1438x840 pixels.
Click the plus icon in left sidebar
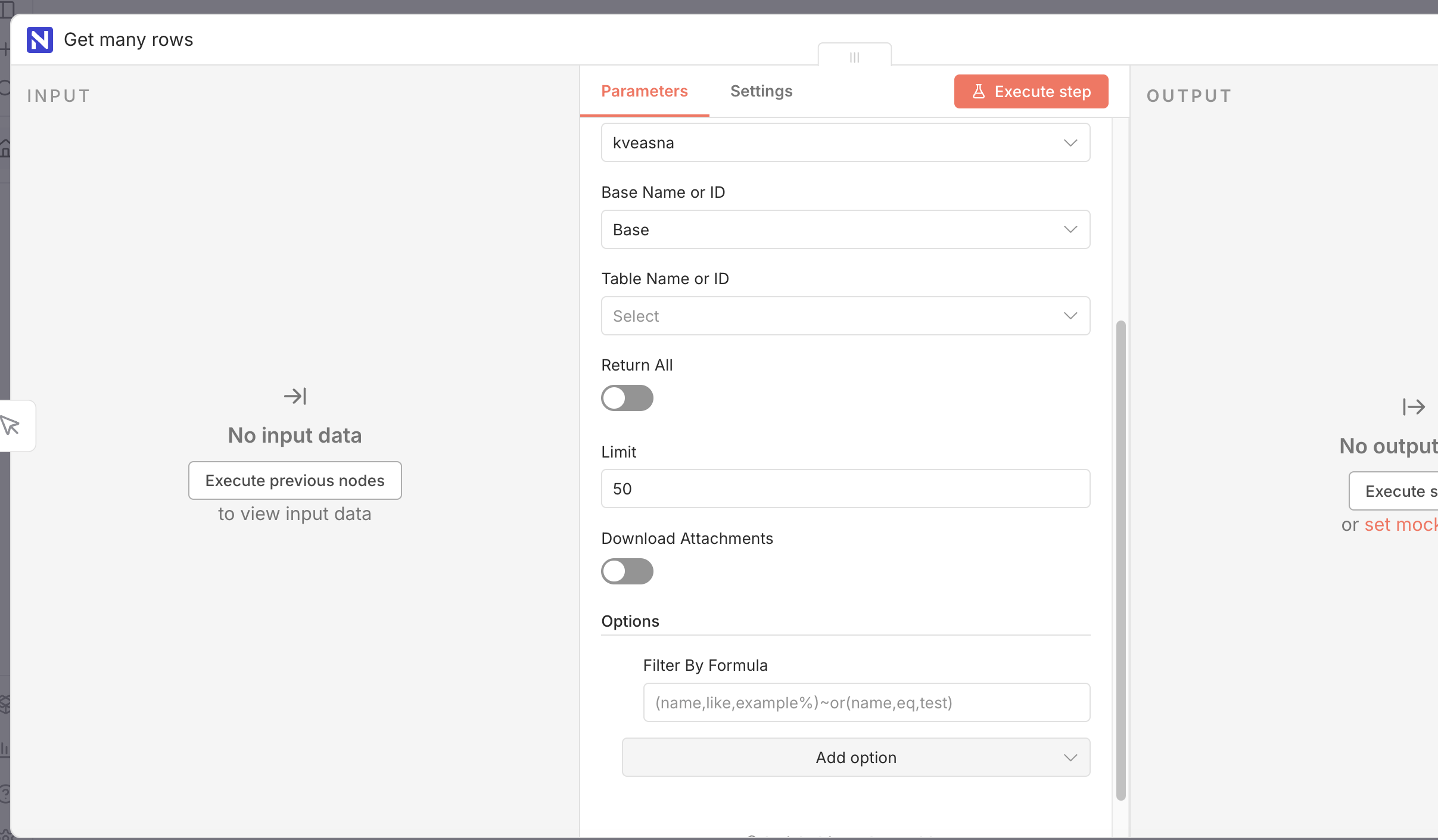pyautogui.click(x=5, y=49)
